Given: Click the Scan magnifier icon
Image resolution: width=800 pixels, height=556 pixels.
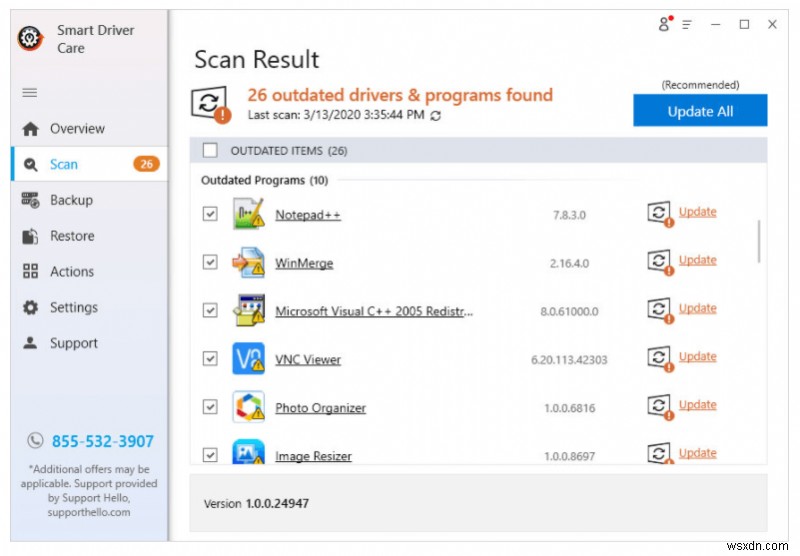Looking at the screenshot, I should tap(31, 164).
